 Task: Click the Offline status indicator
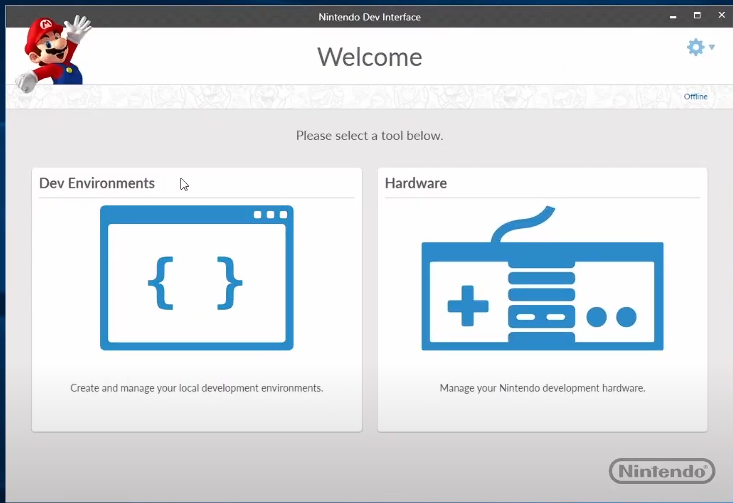click(695, 97)
